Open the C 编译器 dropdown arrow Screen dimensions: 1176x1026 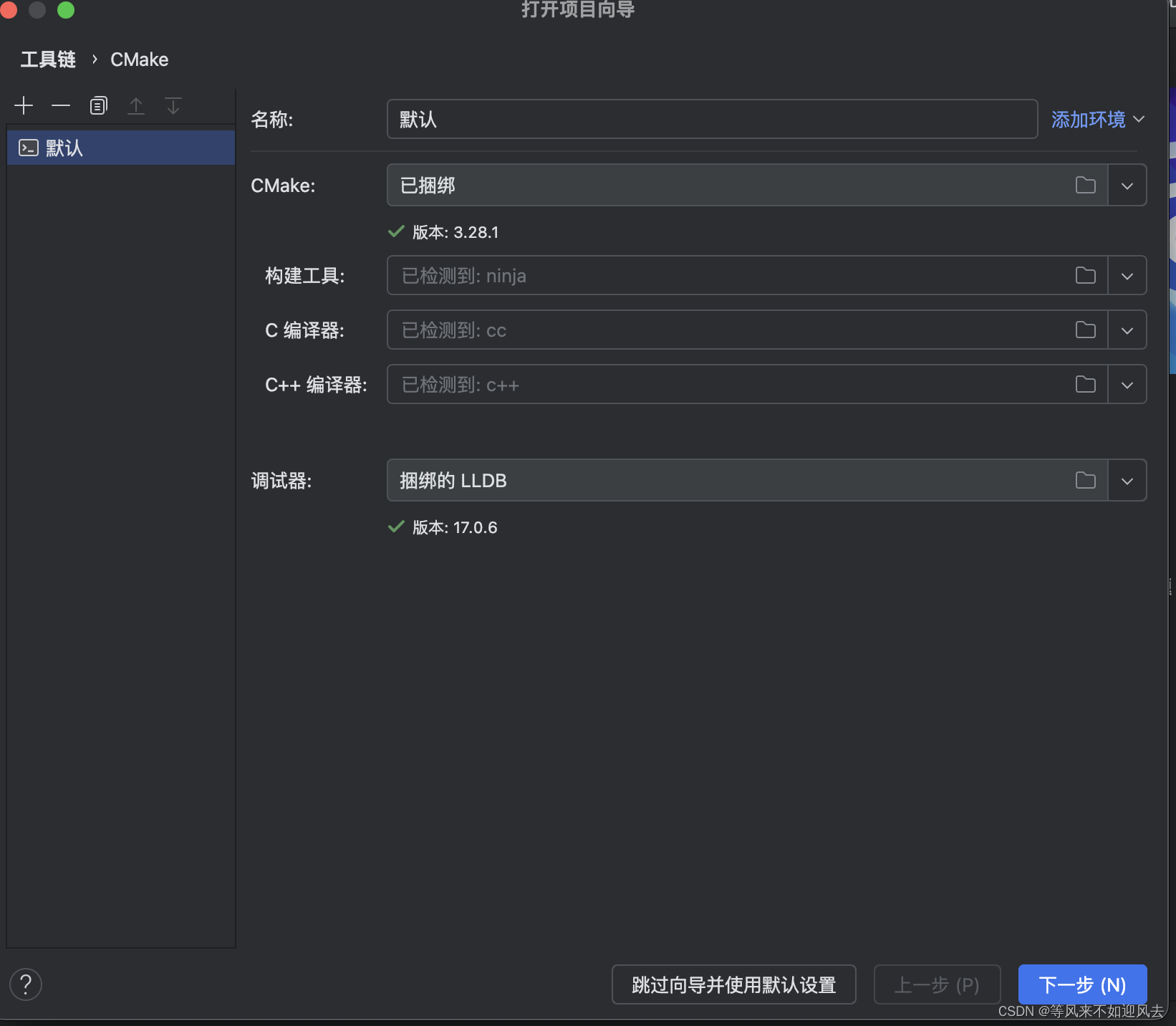pos(1127,330)
